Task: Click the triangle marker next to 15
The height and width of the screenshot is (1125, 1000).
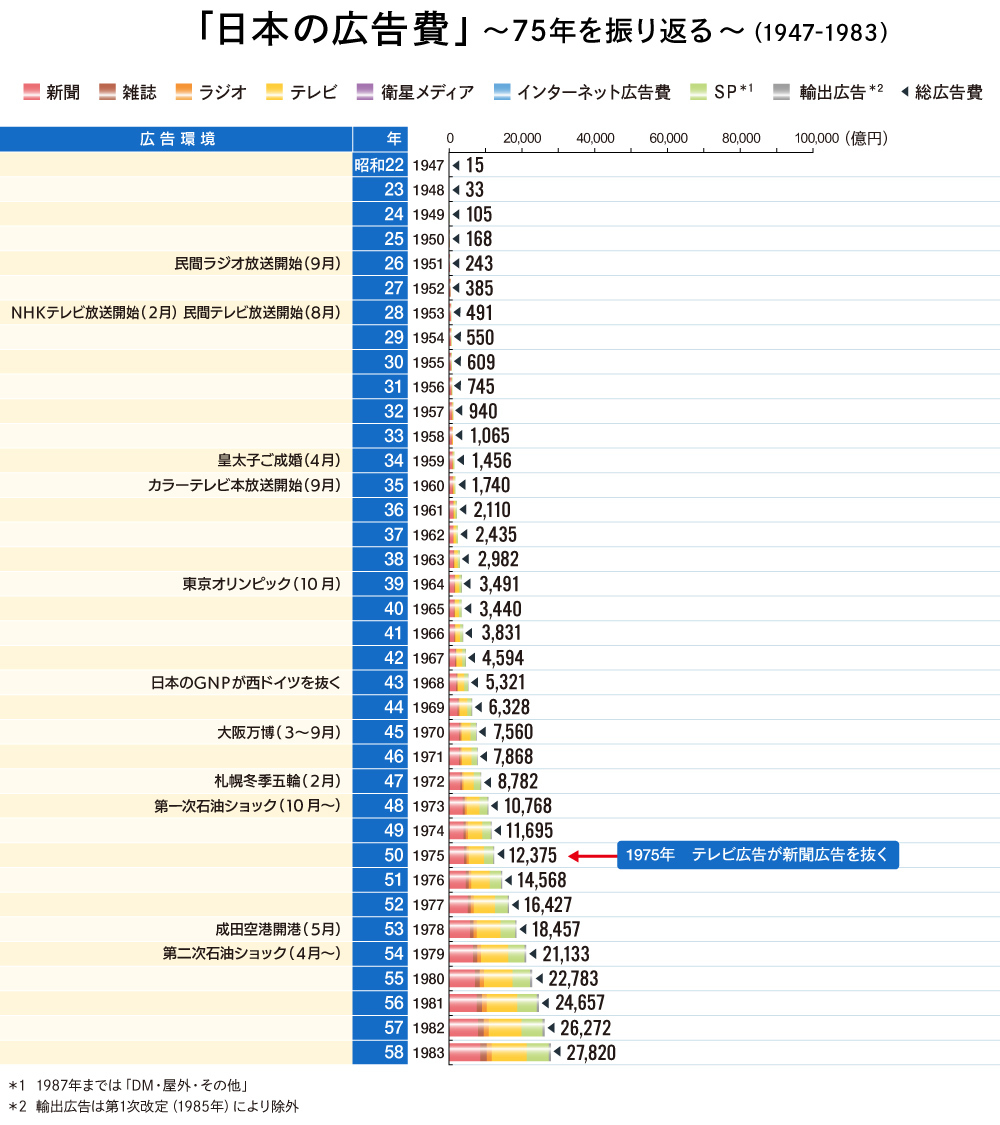Action: point(456,164)
